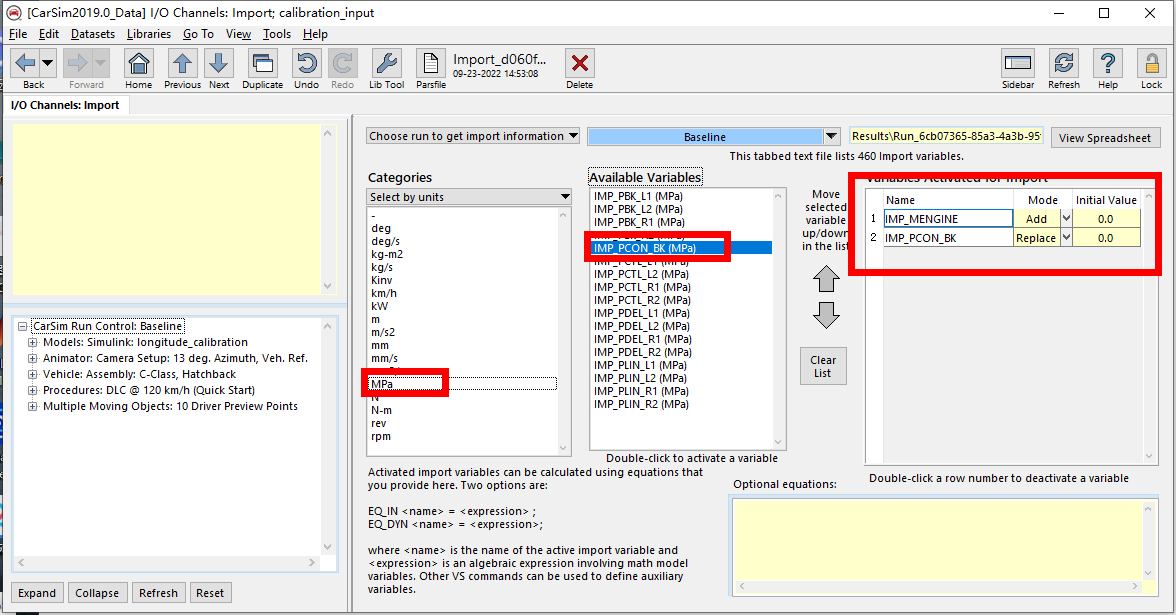
Task: Select the rpm units category
Action: pyautogui.click(x=381, y=436)
